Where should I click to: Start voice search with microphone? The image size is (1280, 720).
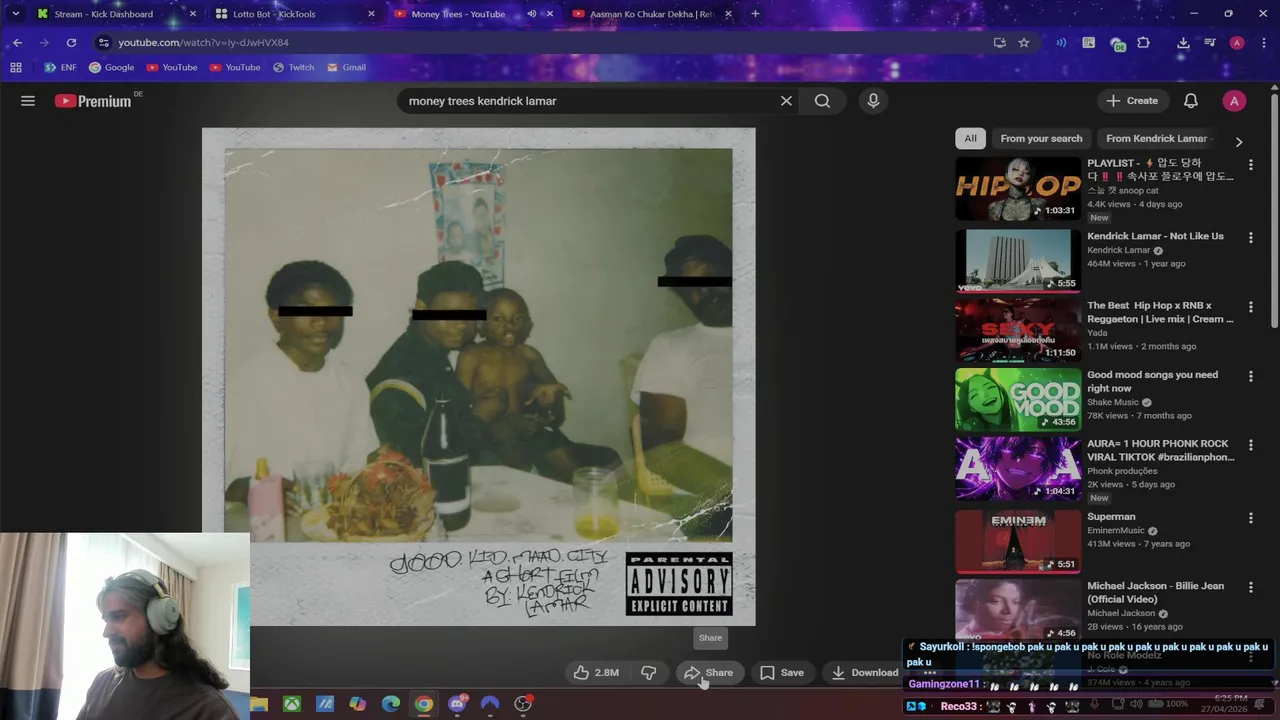(873, 101)
